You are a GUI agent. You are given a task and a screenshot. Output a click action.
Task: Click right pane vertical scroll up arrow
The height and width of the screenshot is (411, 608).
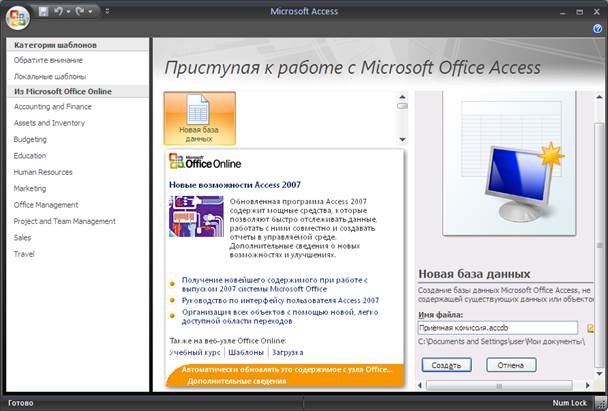click(x=599, y=97)
